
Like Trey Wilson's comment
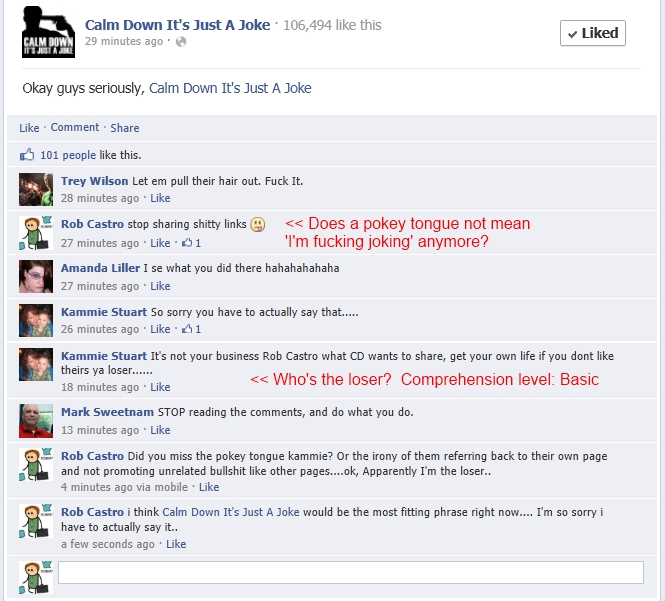tap(160, 198)
